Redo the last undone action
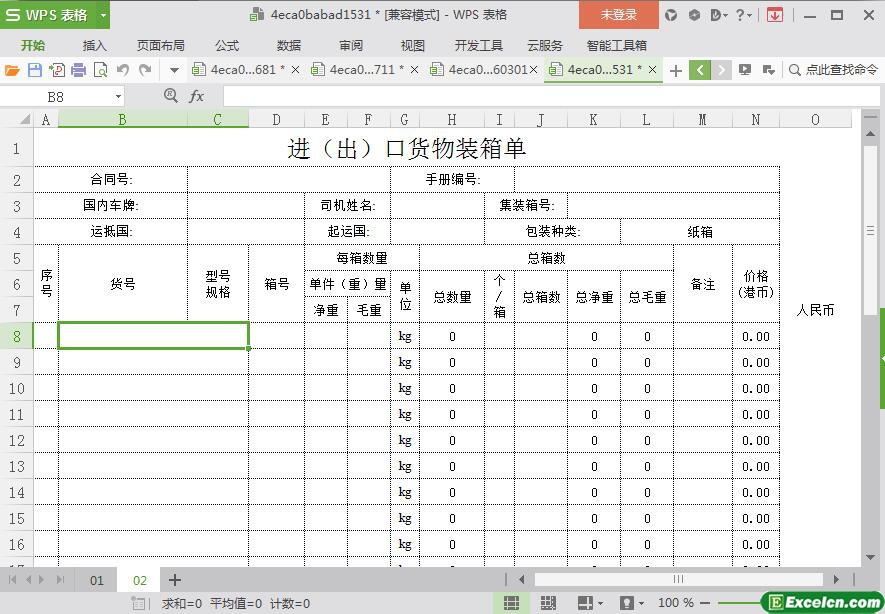885x614 pixels. coord(145,70)
